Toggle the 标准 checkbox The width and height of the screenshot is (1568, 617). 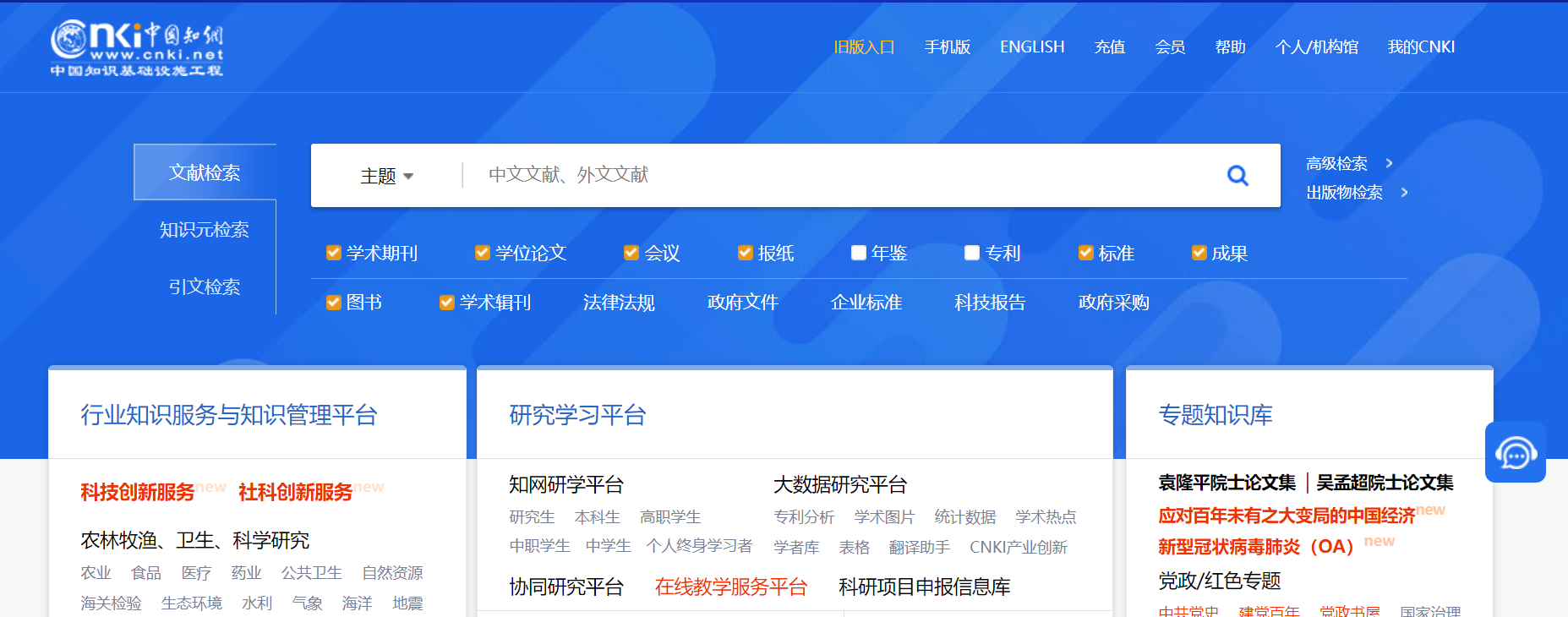click(x=1086, y=253)
